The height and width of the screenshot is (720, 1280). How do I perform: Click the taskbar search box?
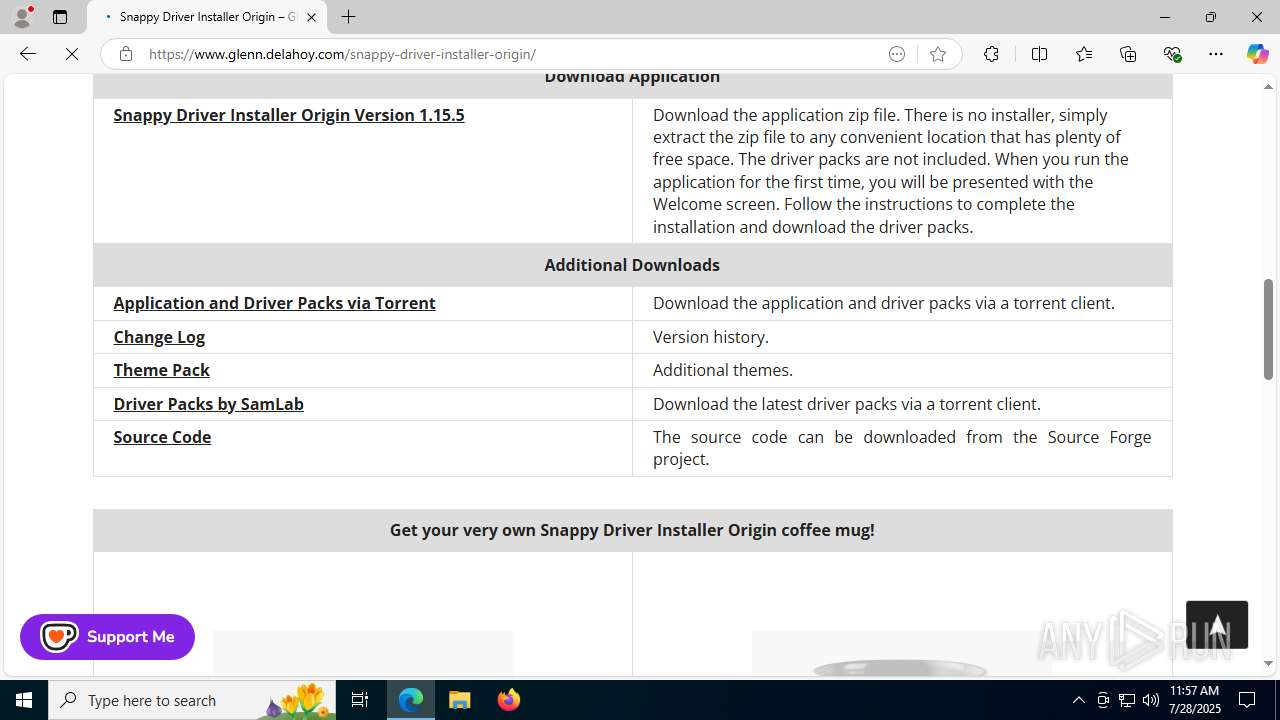pyautogui.click(x=192, y=700)
